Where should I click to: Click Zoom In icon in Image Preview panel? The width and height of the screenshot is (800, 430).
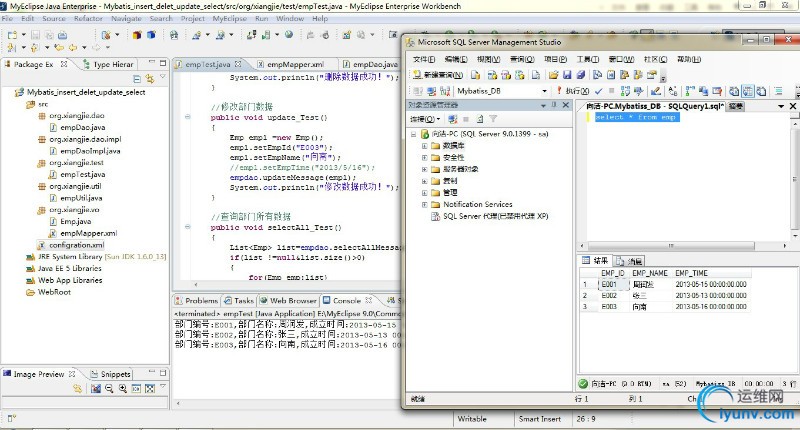pyautogui.click(x=123, y=389)
